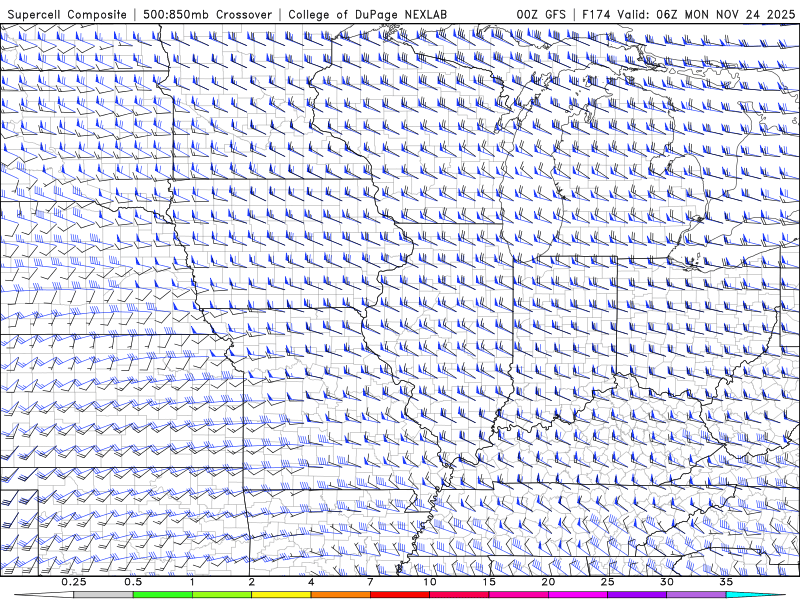
Task: Select the bright green 0.5–1 colorbar segment
Action: pos(163,595)
